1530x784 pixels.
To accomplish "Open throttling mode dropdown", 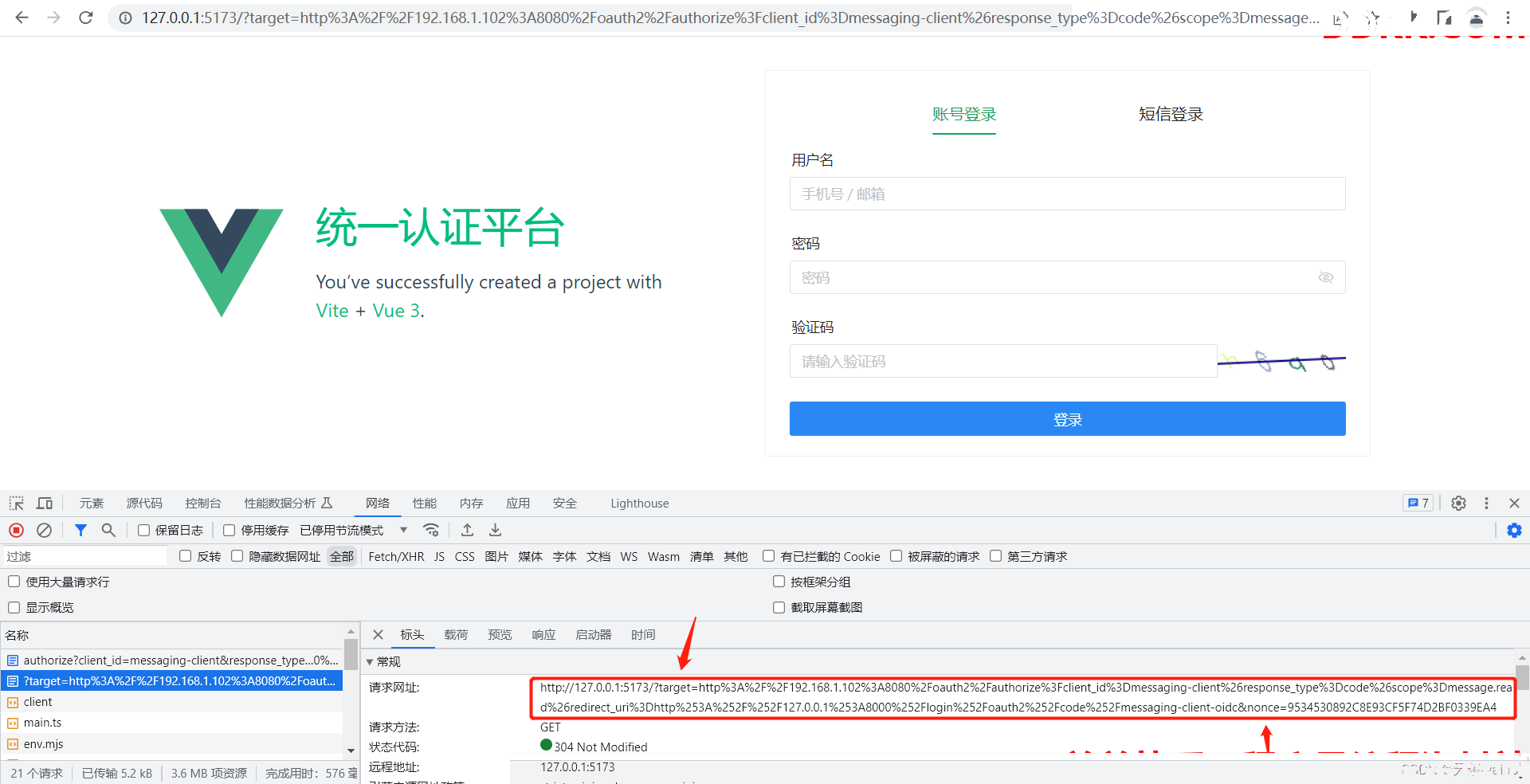I will (x=403, y=531).
